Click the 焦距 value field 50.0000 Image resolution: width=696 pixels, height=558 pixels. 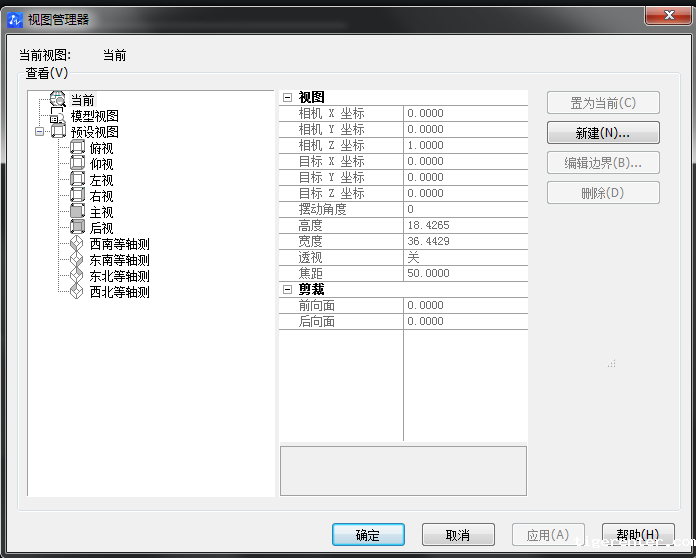[465, 274]
